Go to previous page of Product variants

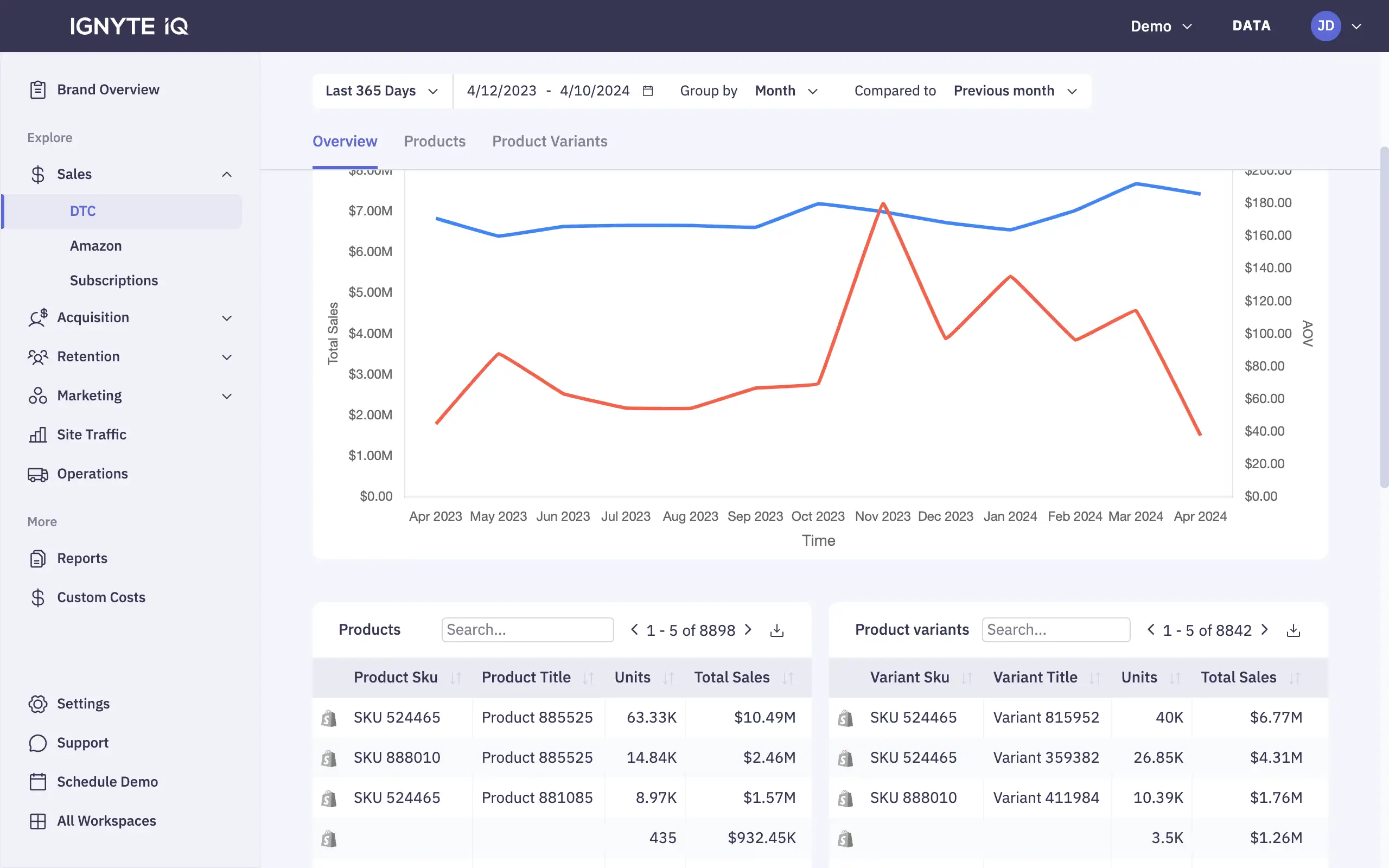click(1151, 630)
